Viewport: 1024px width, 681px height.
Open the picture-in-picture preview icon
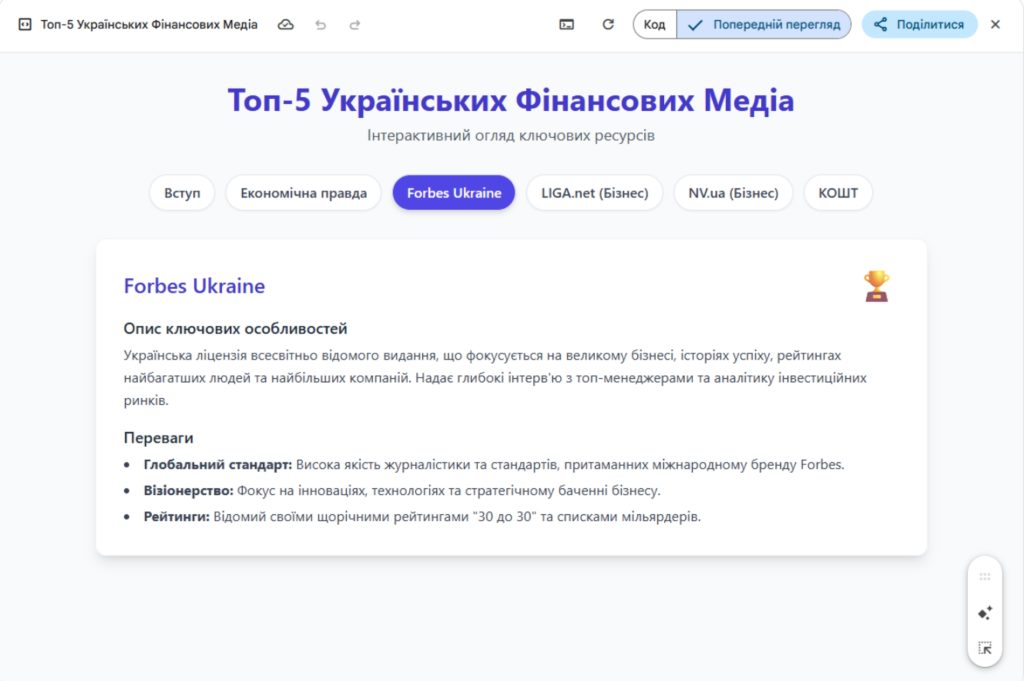point(567,23)
